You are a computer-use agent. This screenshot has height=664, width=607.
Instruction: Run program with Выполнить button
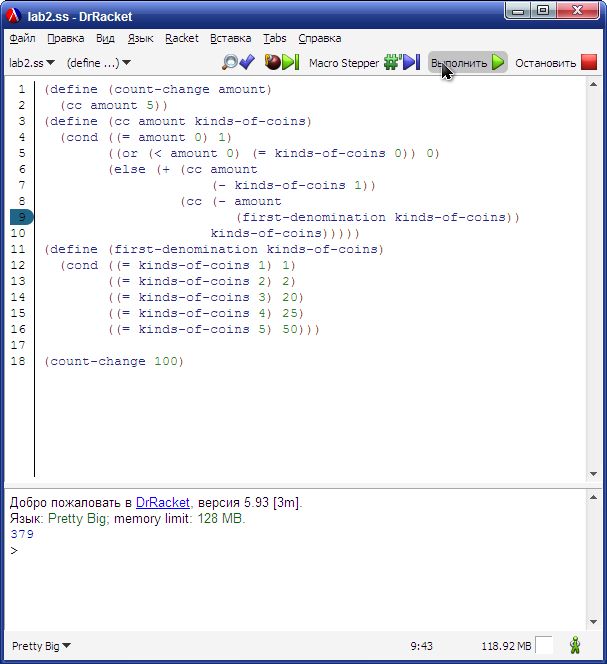(468, 63)
